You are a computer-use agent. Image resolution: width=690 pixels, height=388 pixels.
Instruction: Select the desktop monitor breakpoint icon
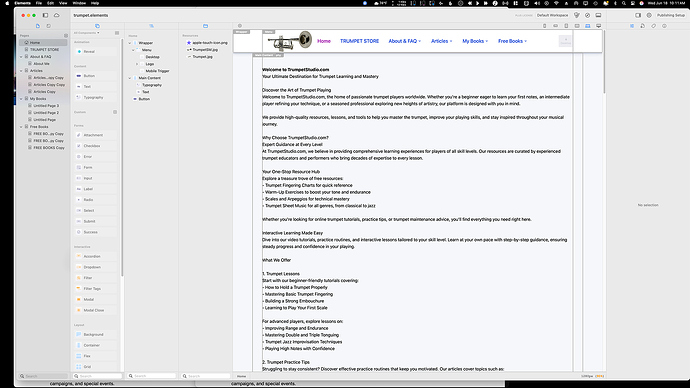598,26
